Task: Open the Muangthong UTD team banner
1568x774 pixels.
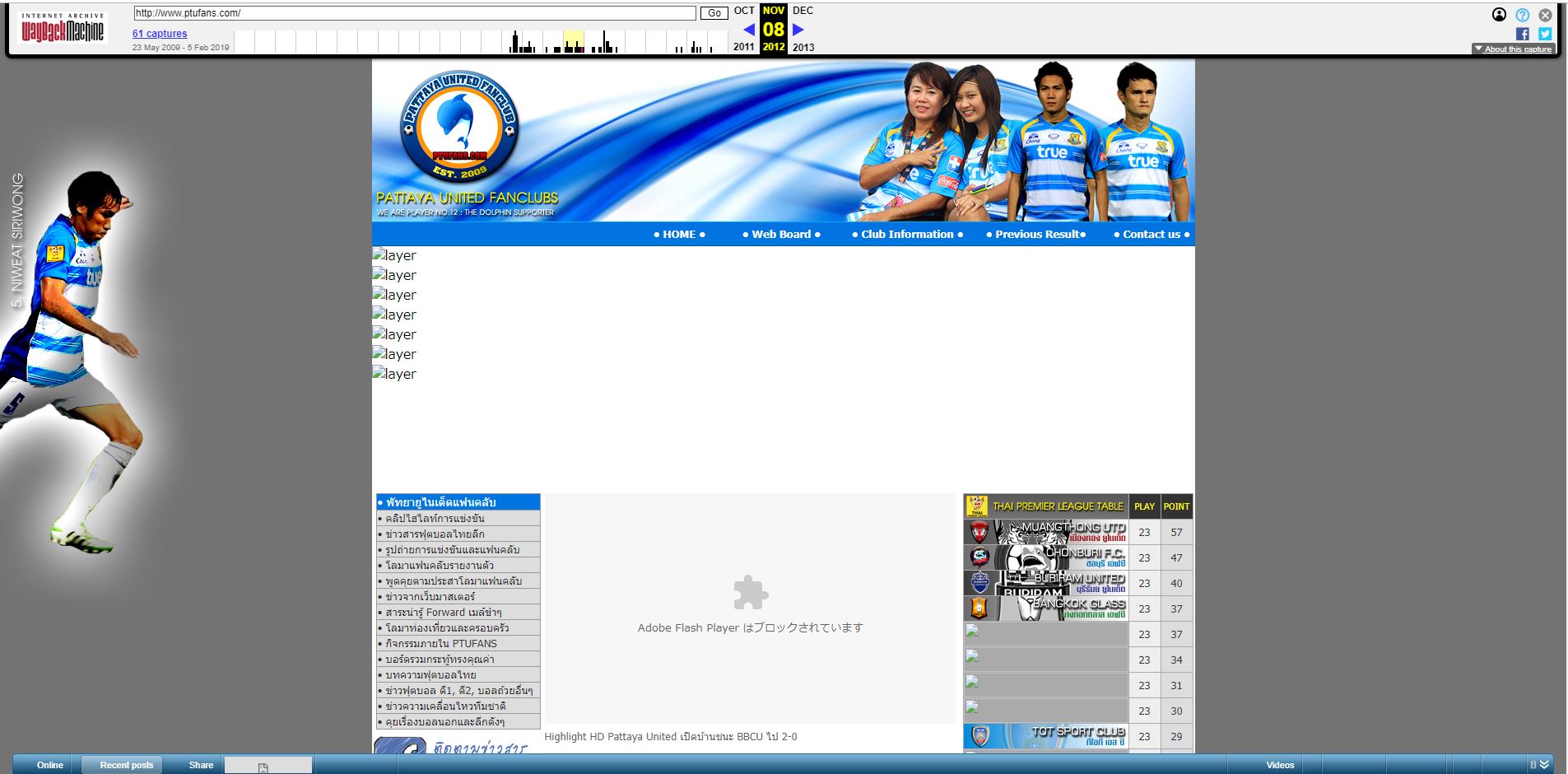Action: click(x=1045, y=532)
